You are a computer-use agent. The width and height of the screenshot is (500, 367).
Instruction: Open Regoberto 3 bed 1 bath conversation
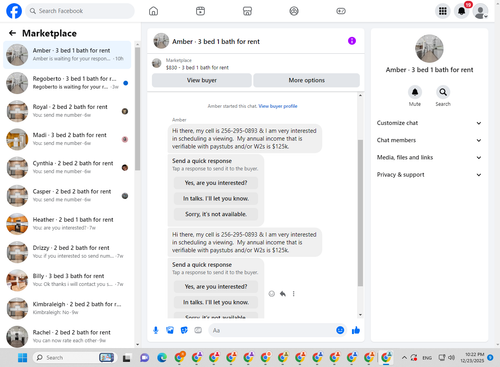[67, 83]
